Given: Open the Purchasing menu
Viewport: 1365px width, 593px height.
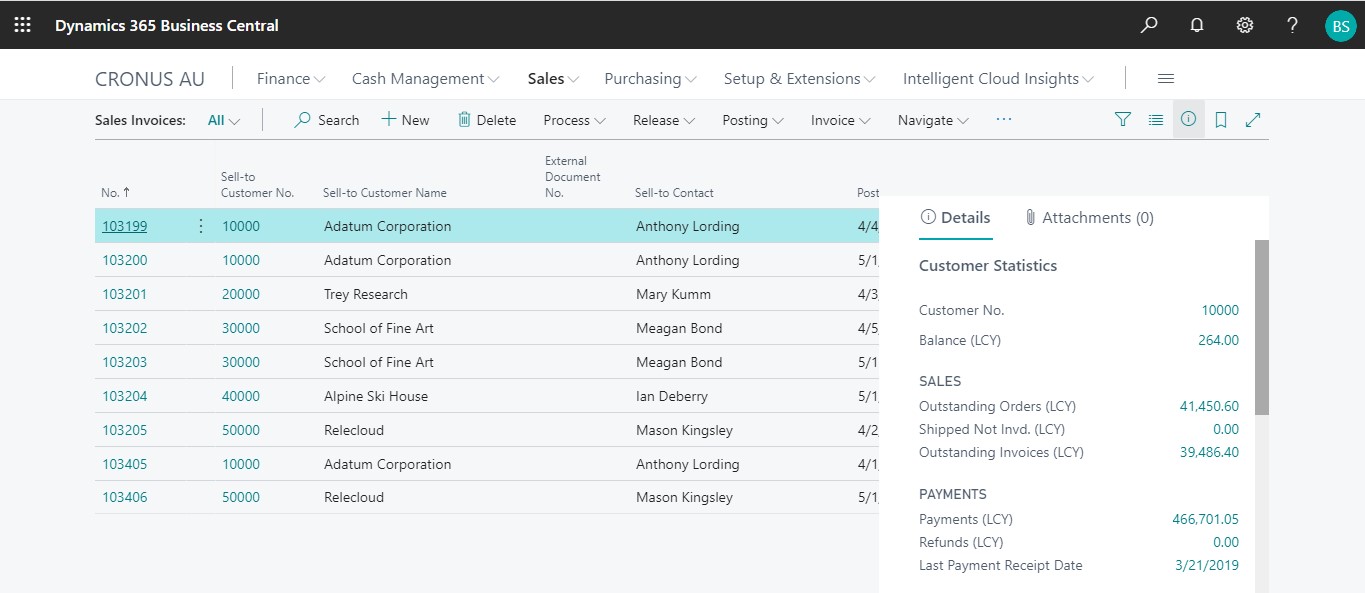Looking at the screenshot, I should (x=650, y=79).
